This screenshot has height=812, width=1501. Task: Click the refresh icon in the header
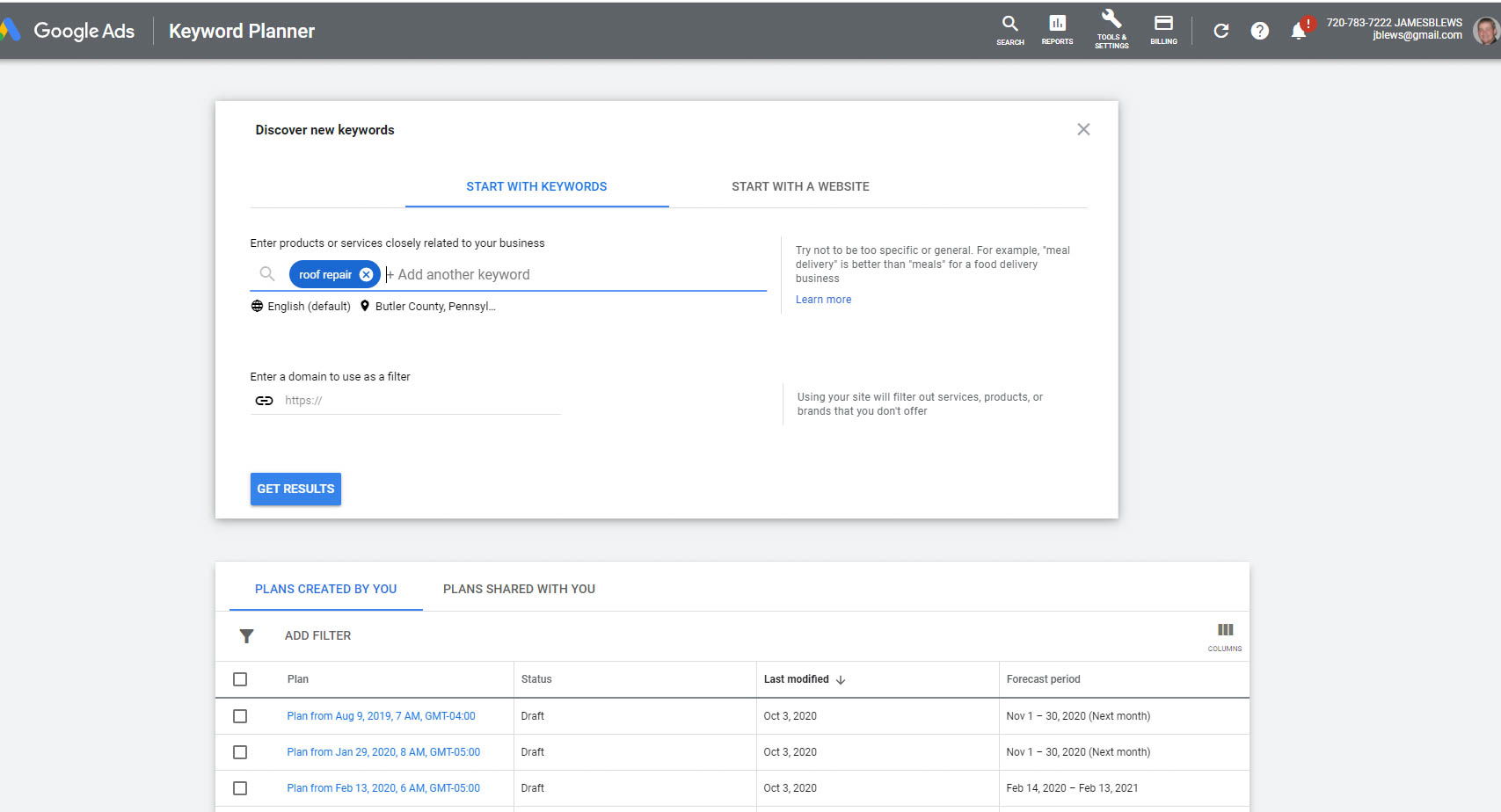[1220, 31]
